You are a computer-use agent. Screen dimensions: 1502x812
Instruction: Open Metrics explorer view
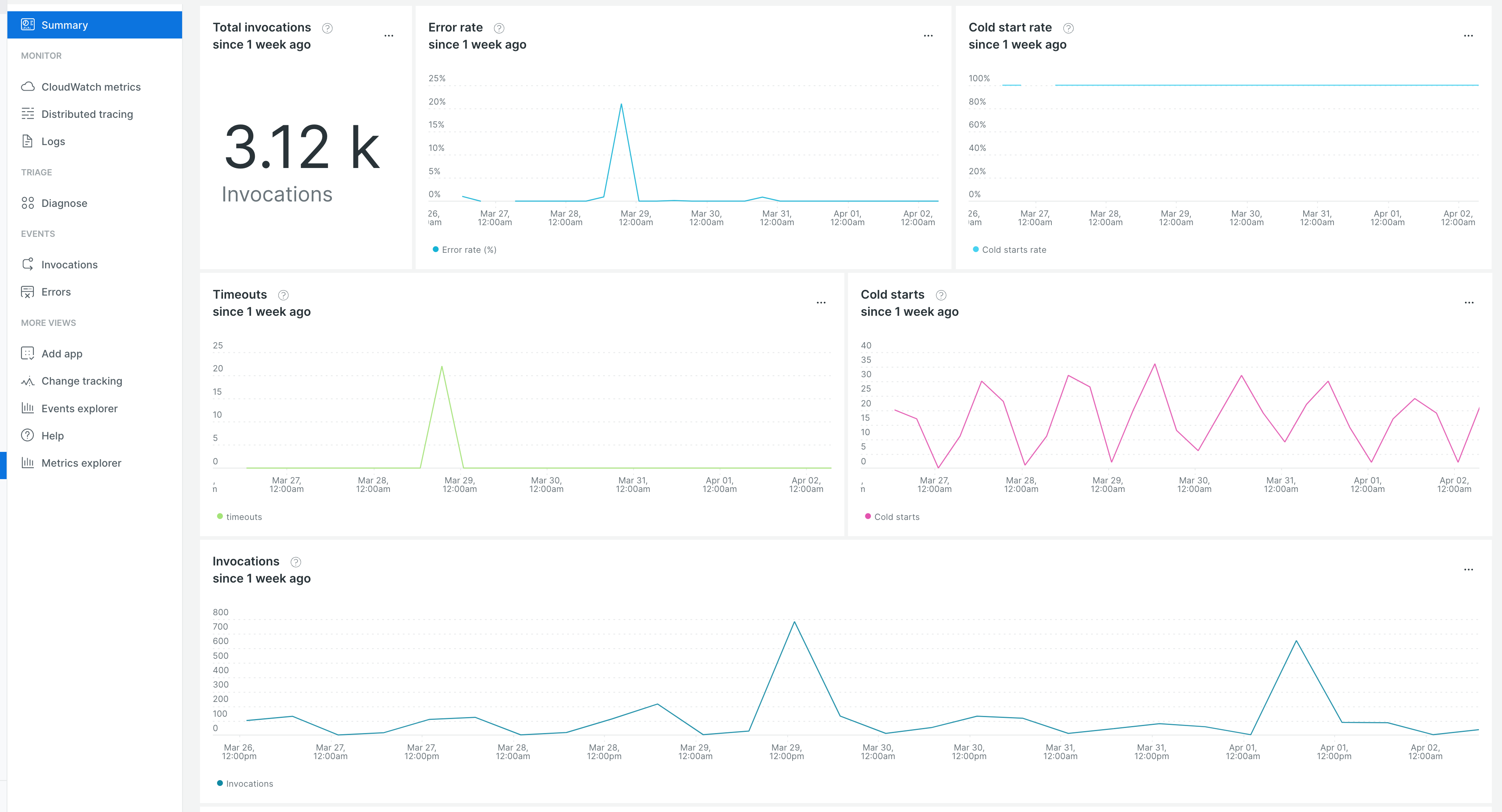(x=81, y=463)
